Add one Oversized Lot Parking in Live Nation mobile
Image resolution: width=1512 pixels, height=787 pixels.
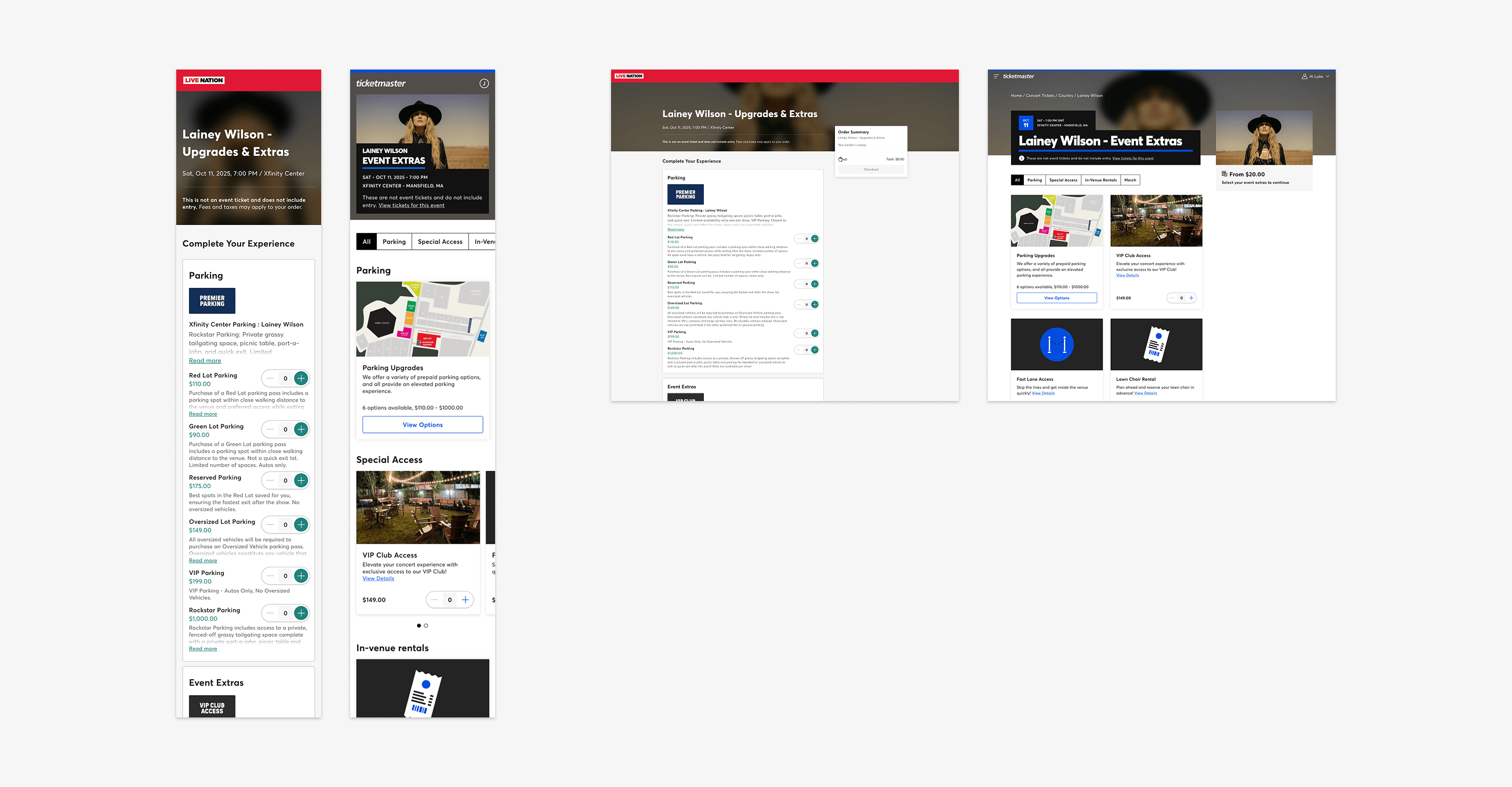pyautogui.click(x=301, y=524)
